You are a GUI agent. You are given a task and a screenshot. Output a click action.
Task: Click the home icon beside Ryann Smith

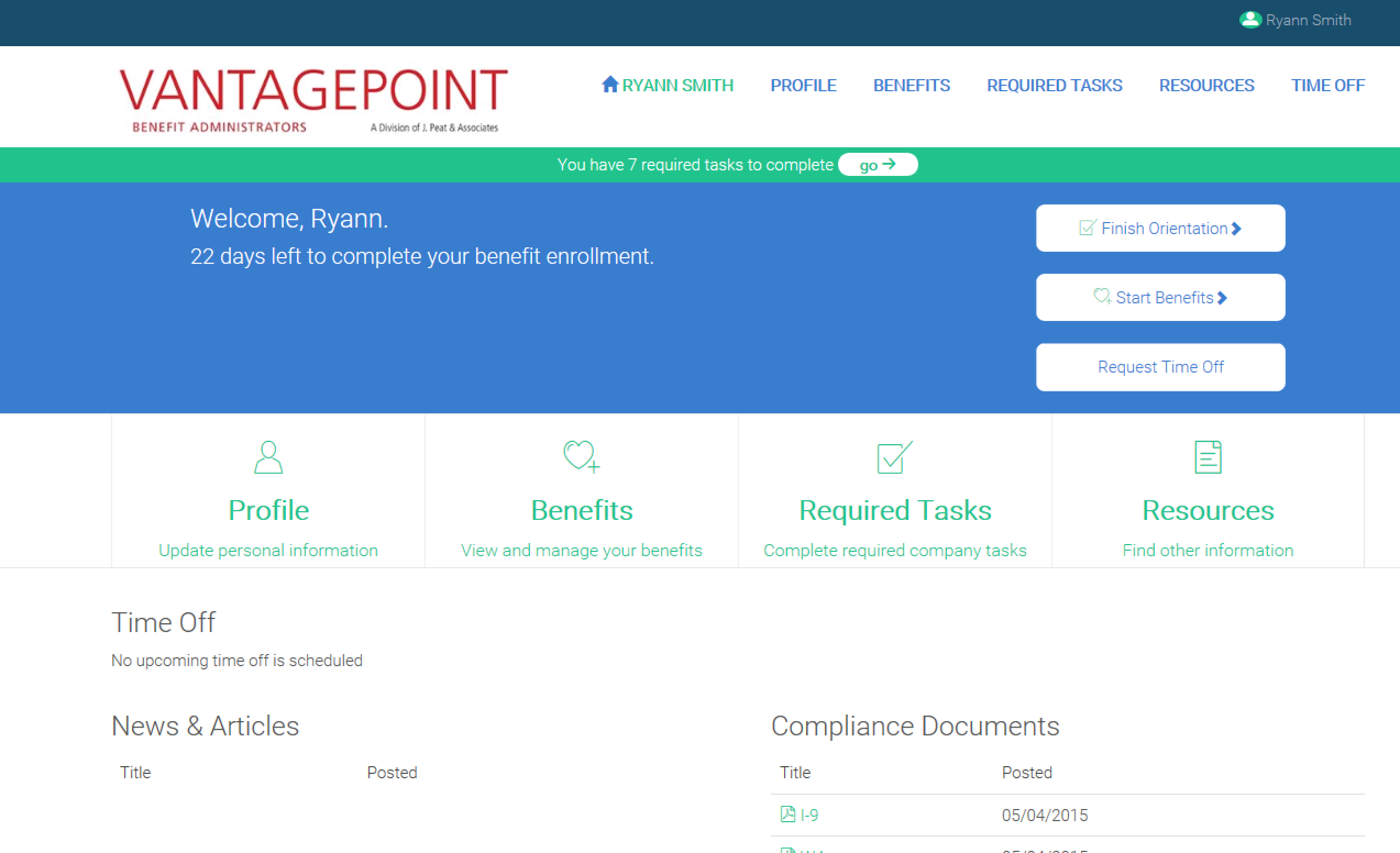coord(610,85)
